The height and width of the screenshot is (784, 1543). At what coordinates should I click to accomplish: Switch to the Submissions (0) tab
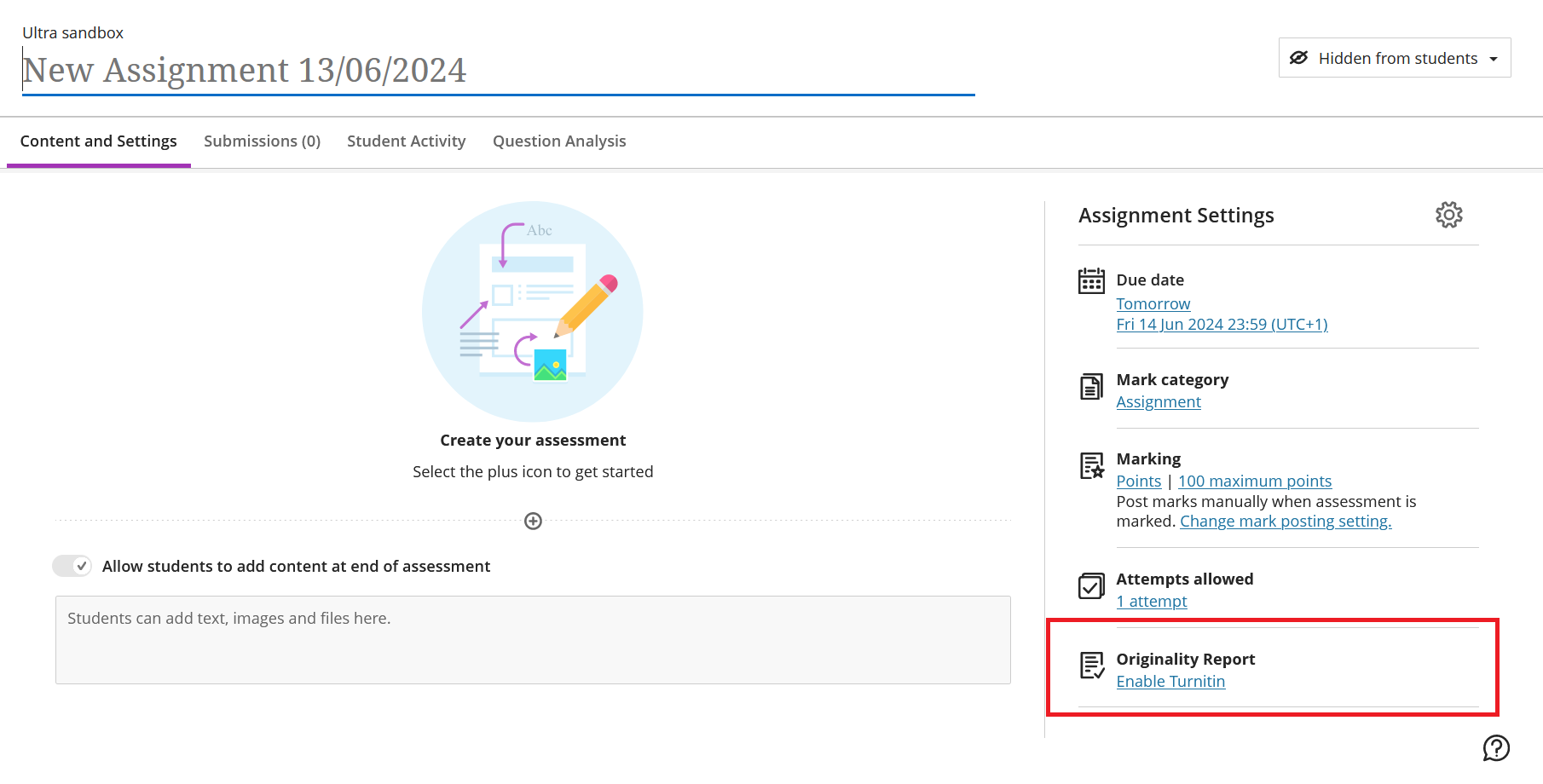(262, 141)
